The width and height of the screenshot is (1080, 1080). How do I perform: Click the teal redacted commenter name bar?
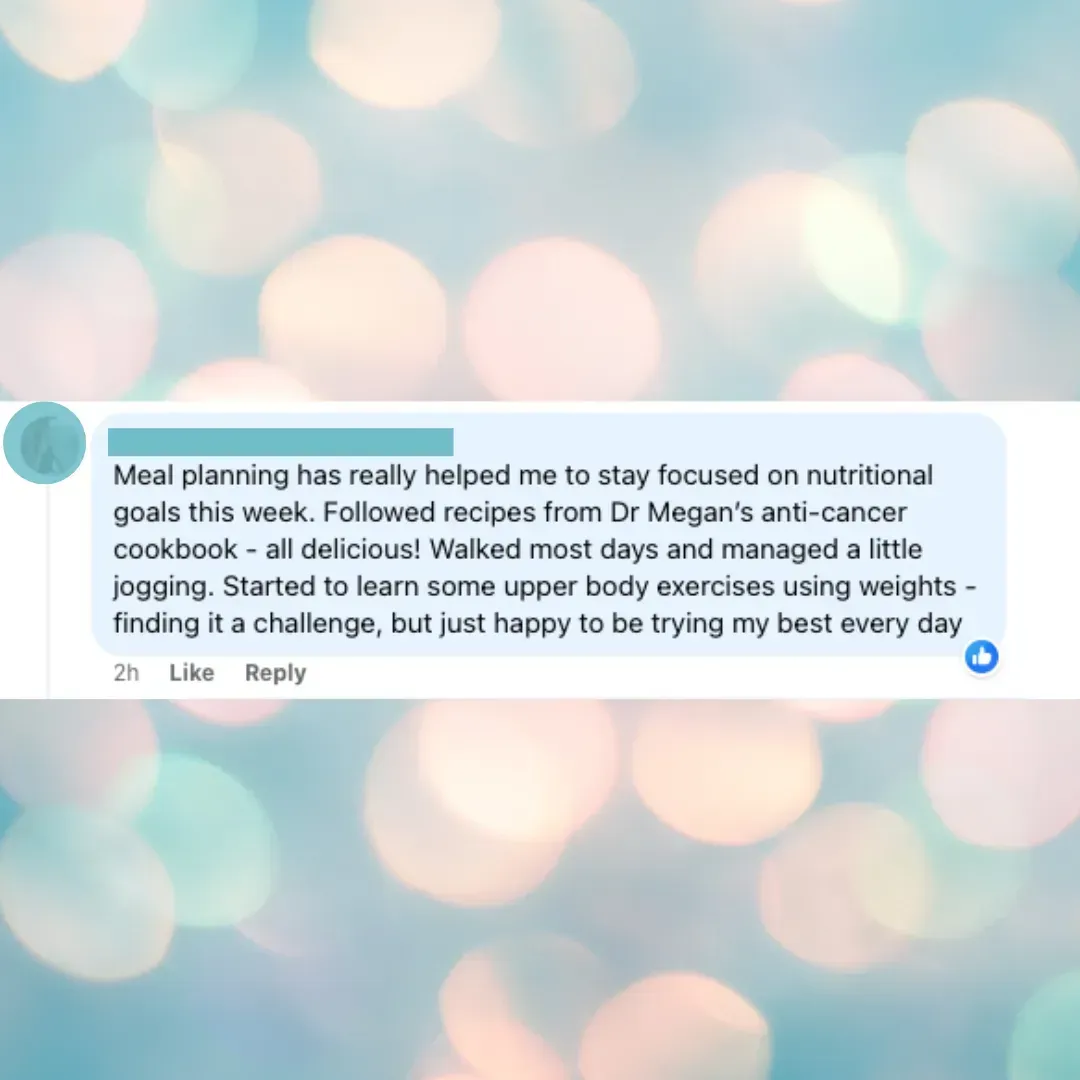tap(280, 442)
